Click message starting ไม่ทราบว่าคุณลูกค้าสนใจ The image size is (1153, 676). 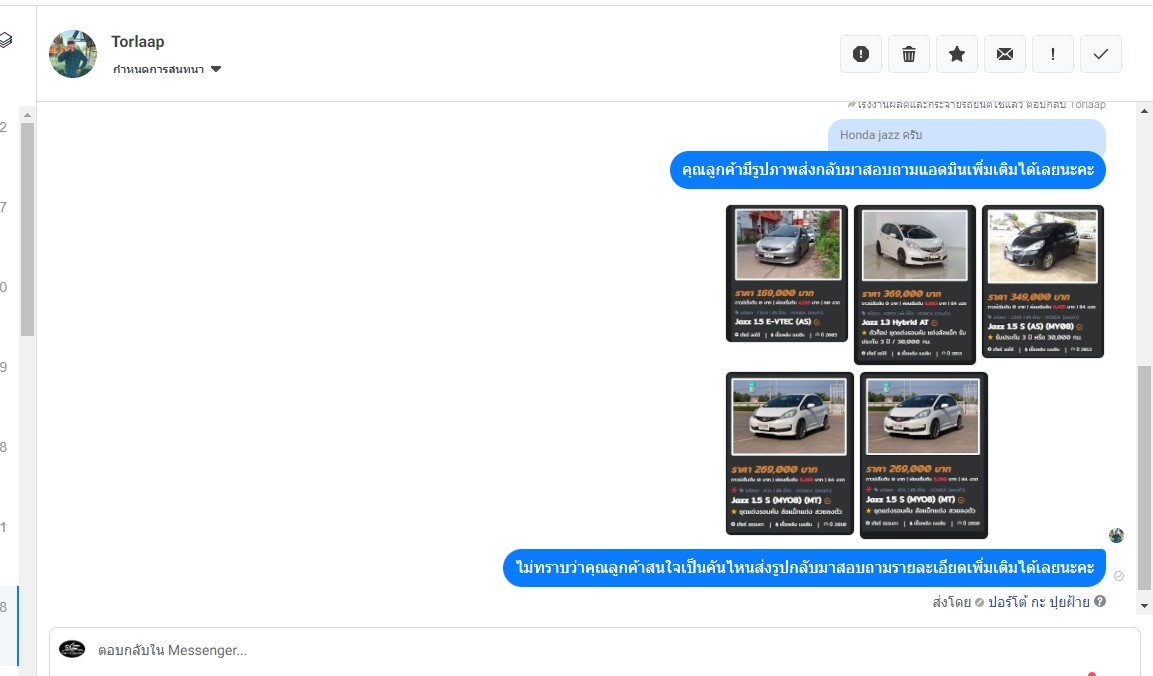click(x=804, y=568)
